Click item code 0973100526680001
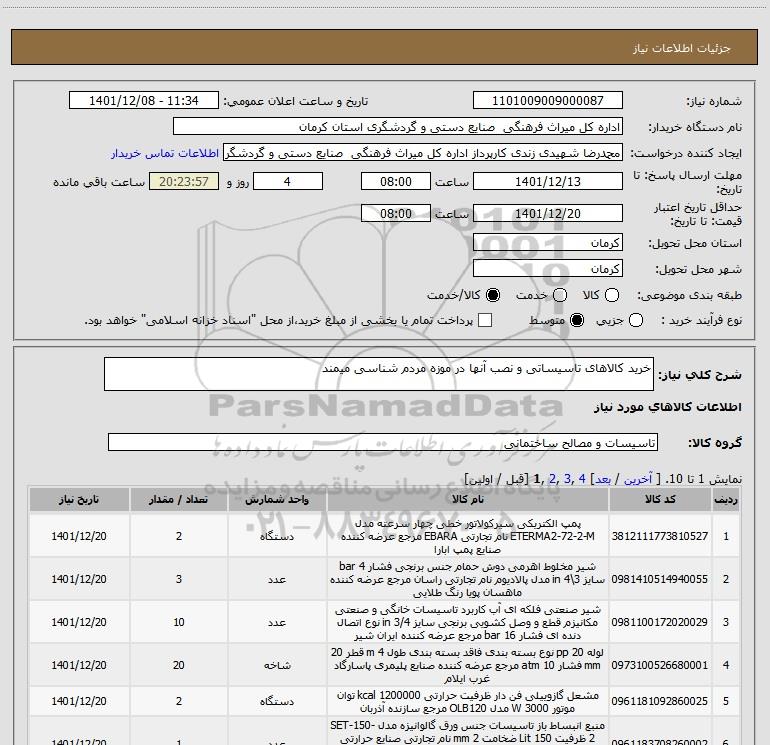 tap(660, 665)
